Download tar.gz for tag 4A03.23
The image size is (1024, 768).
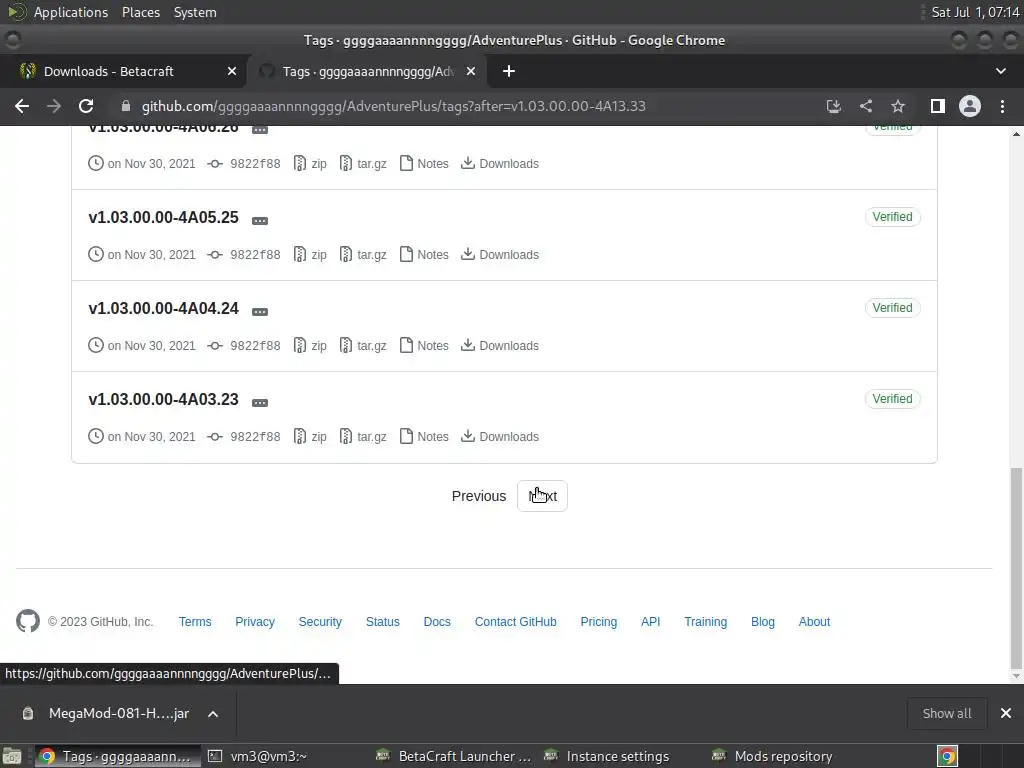point(363,436)
